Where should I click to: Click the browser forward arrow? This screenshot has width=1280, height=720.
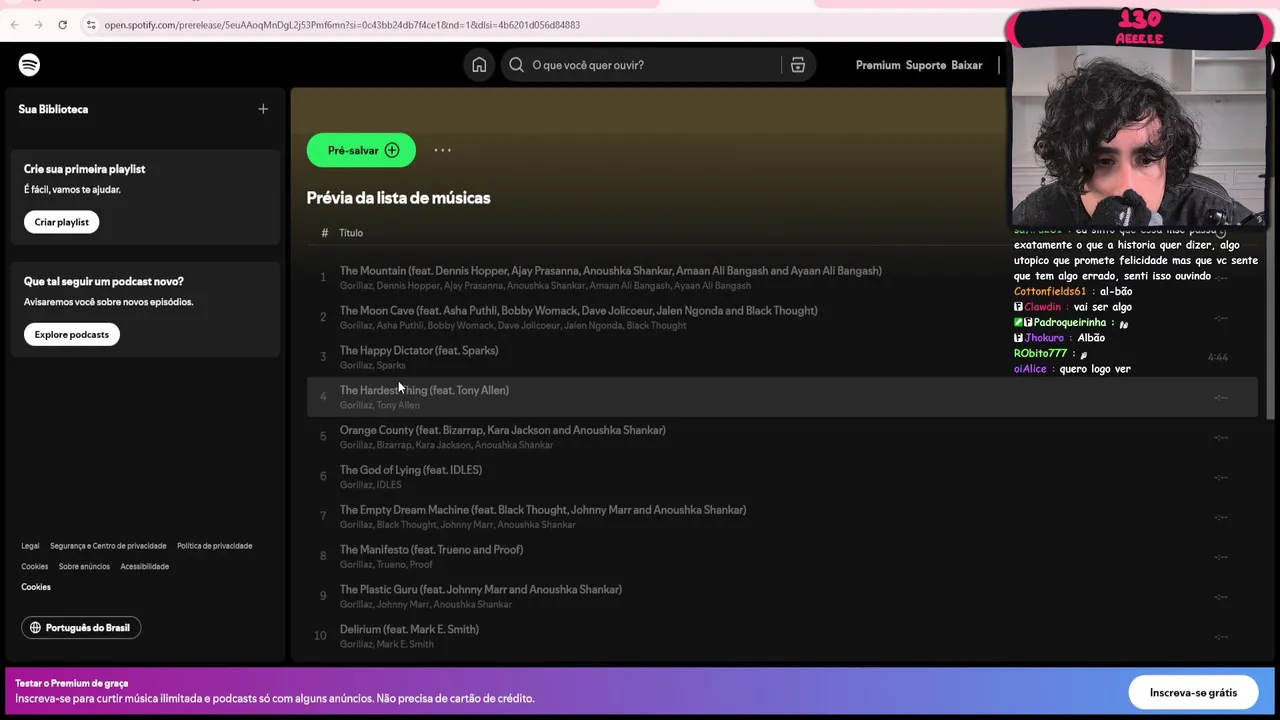(38, 24)
